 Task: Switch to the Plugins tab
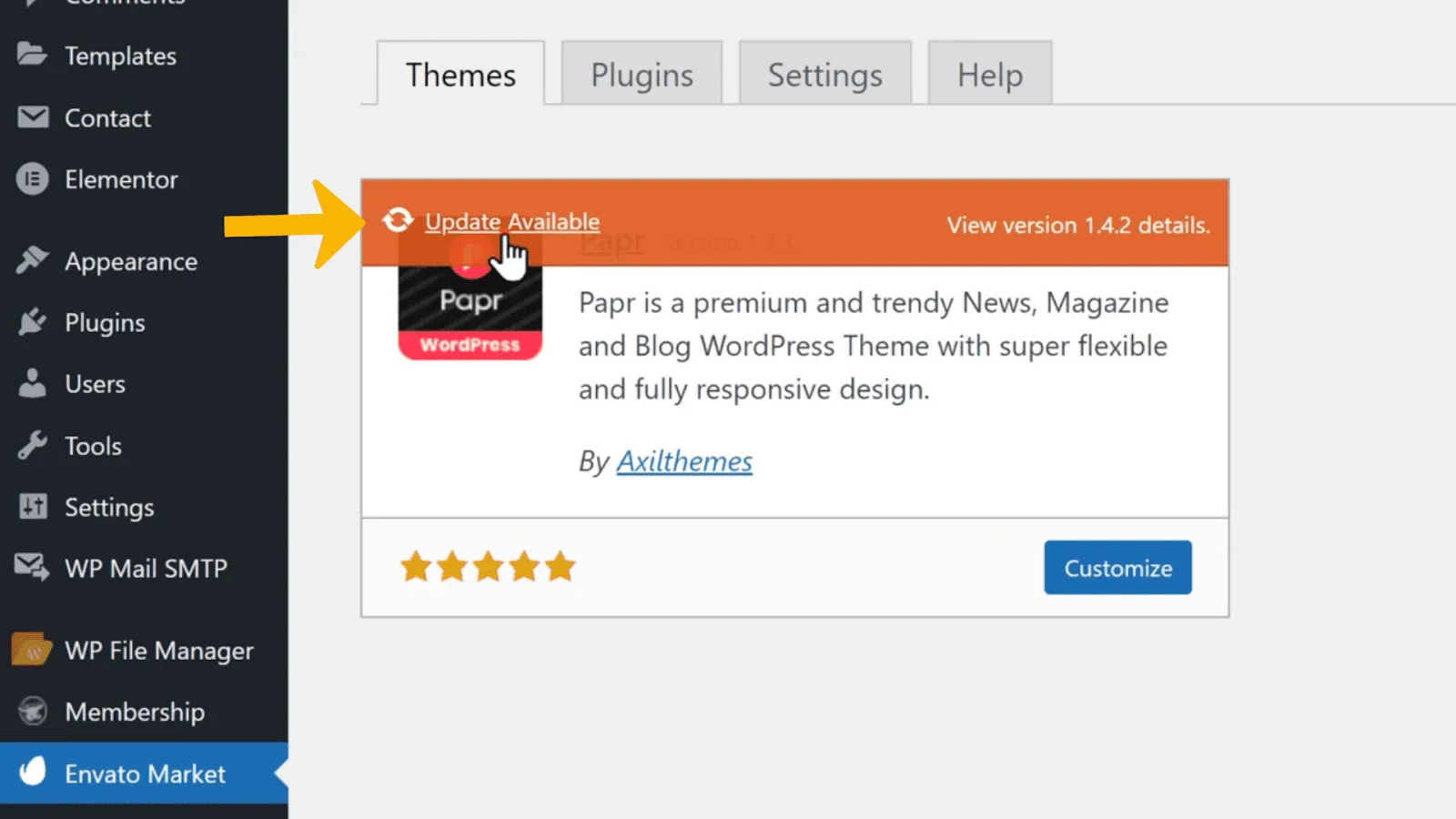(642, 75)
